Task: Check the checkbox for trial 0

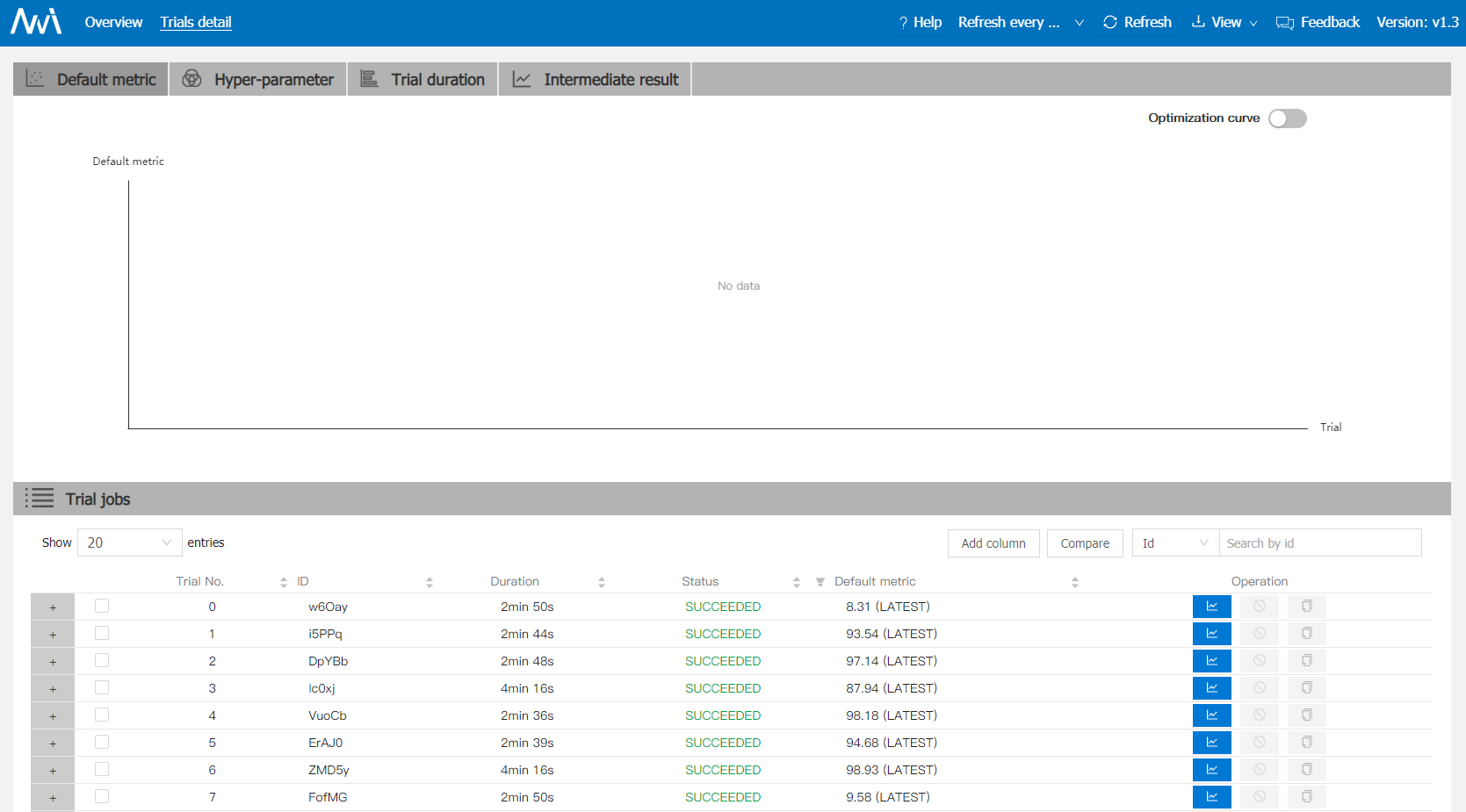Action: tap(102, 606)
